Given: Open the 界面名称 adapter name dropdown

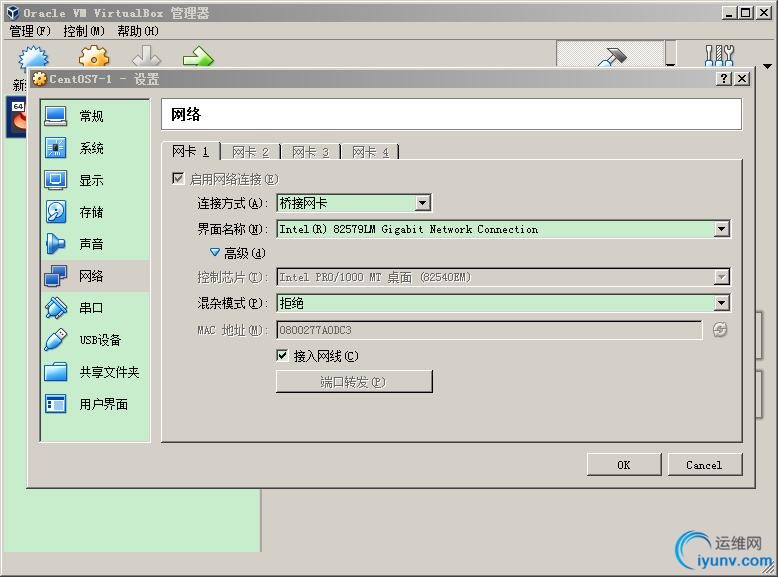Looking at the screenshot, I should tap(503, 229).
